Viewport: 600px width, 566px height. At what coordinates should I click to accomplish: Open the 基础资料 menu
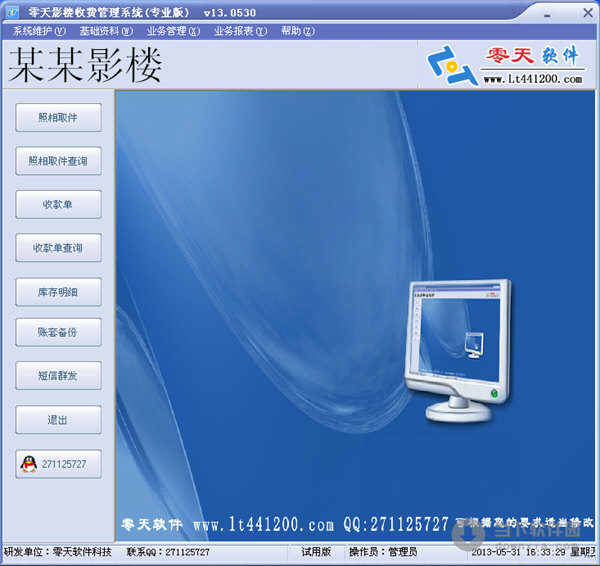[106, 31]
